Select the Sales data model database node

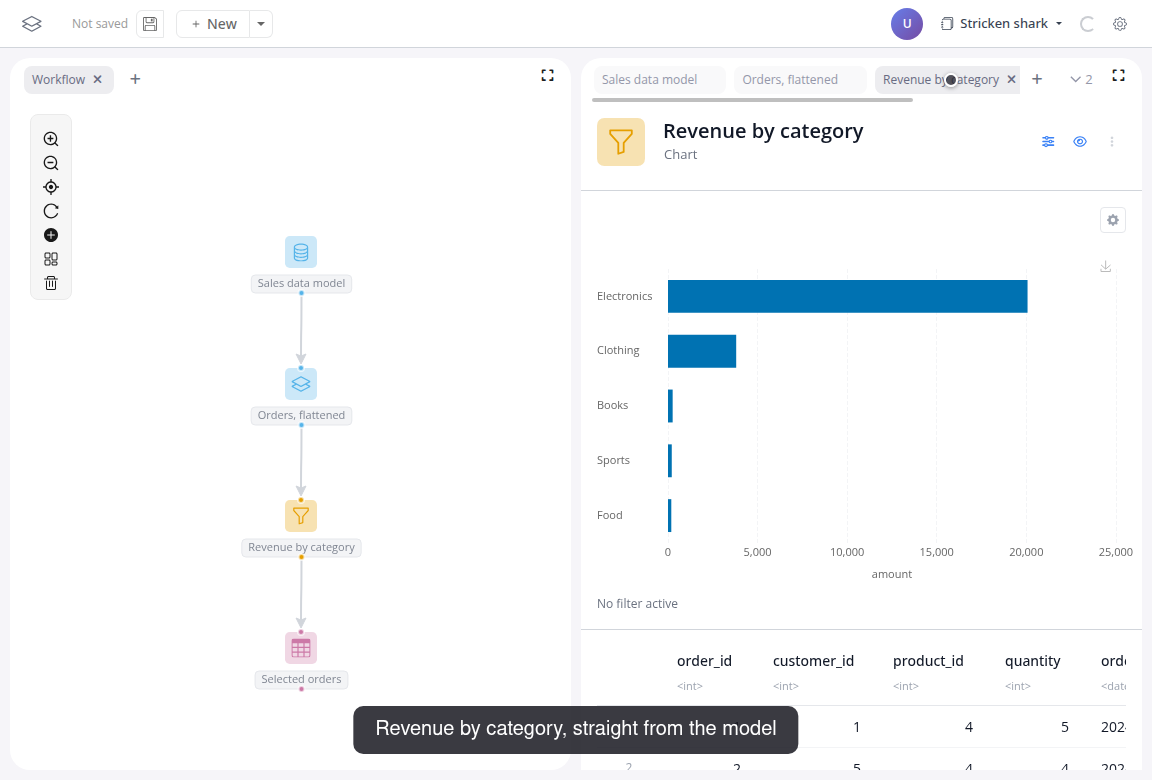[x=301, y=252]
